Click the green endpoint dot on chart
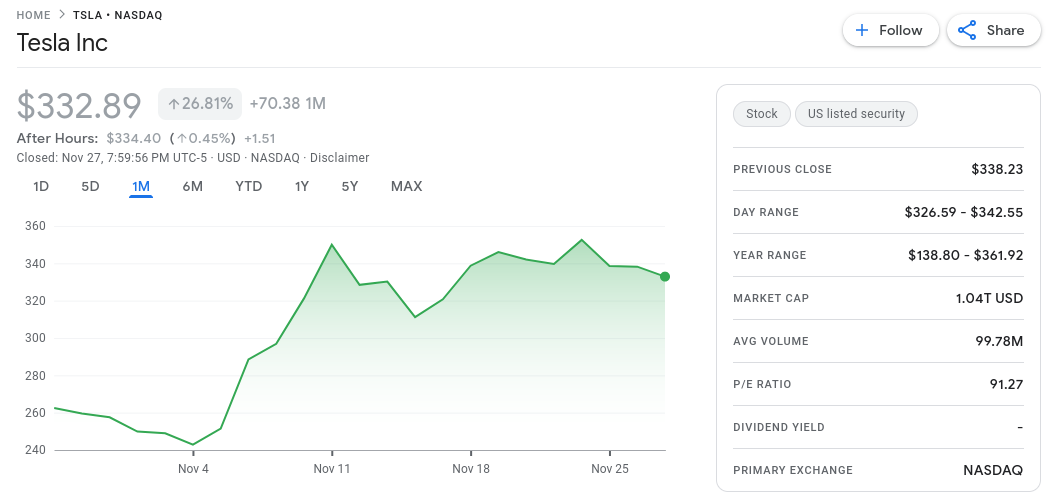 pyautogui.click(x=665, y=277)
